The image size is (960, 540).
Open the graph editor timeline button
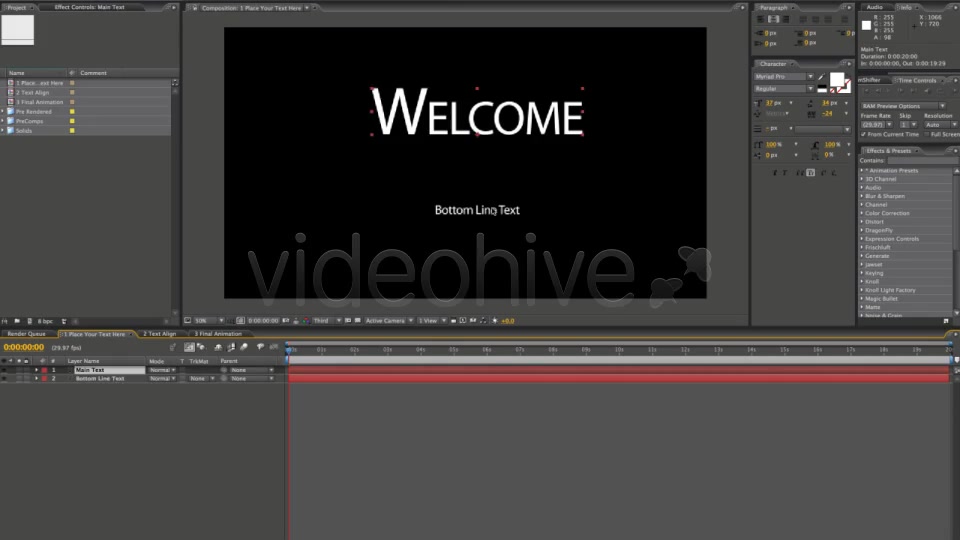click(x=274, y=347)
